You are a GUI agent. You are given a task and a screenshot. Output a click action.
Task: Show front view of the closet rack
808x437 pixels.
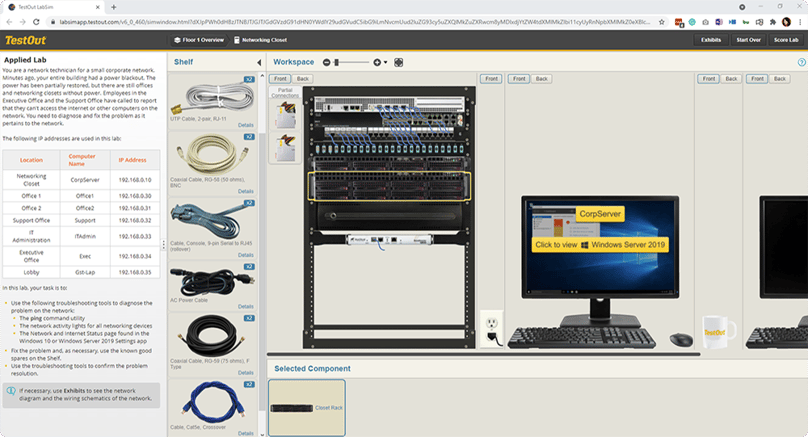point(280,79)
